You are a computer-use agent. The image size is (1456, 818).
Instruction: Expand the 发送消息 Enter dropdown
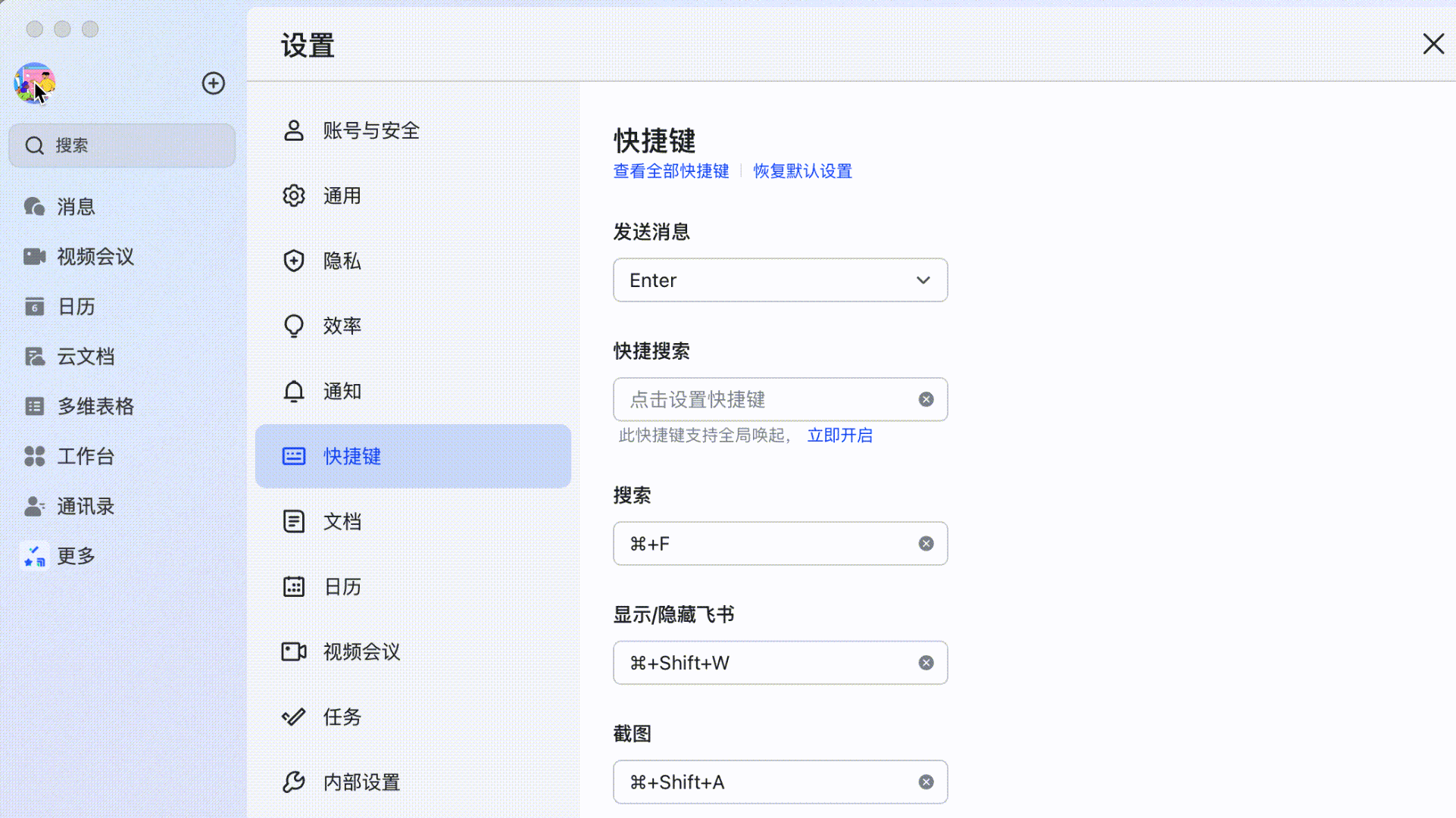(x=780, y=280)
